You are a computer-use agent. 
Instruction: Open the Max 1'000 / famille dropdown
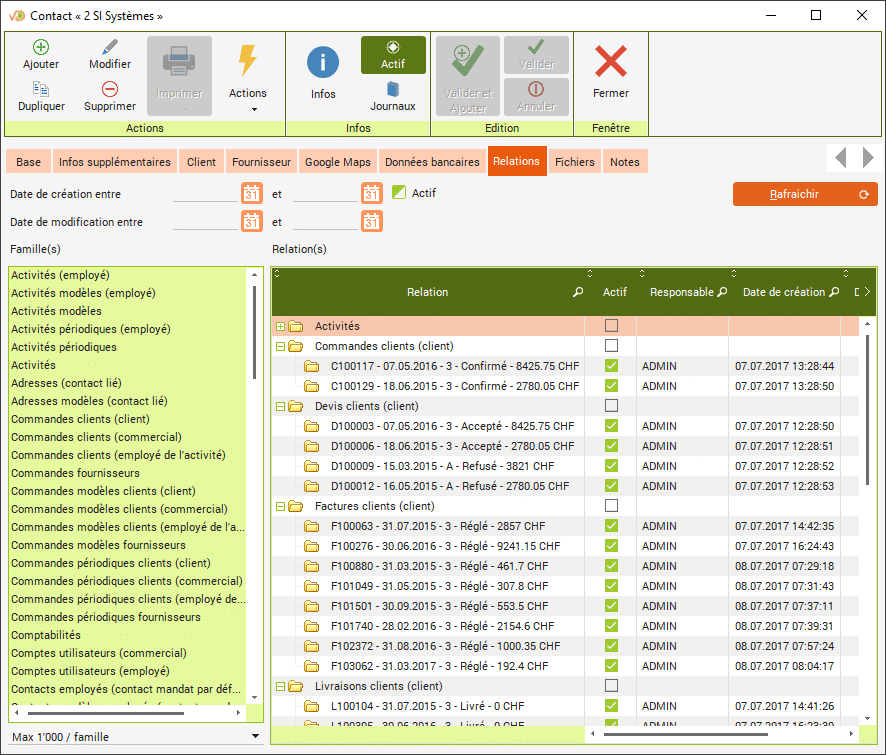(255, 737)
